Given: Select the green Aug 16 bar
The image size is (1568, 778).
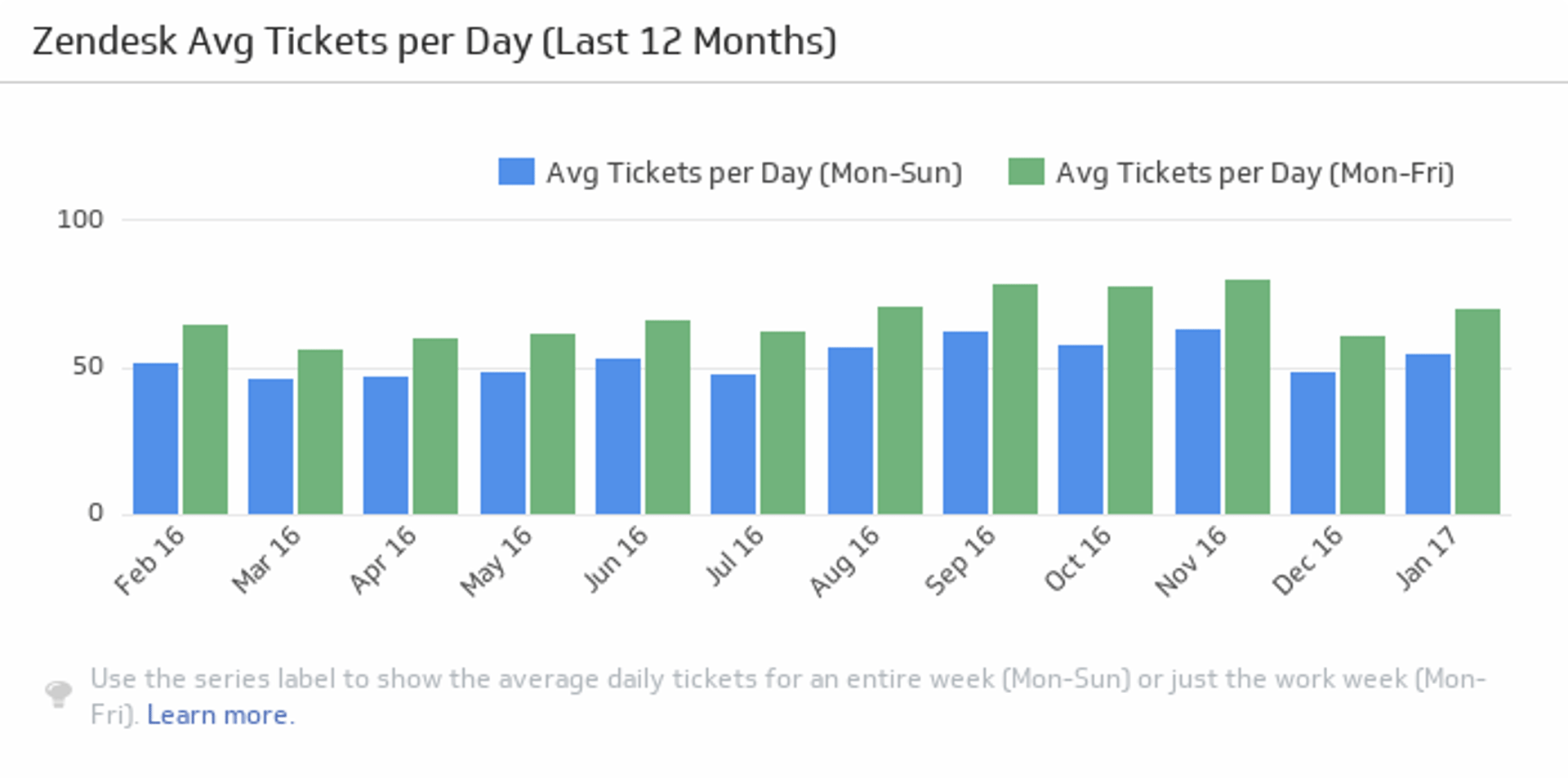Looking at the screenshot, I should 900,411.
